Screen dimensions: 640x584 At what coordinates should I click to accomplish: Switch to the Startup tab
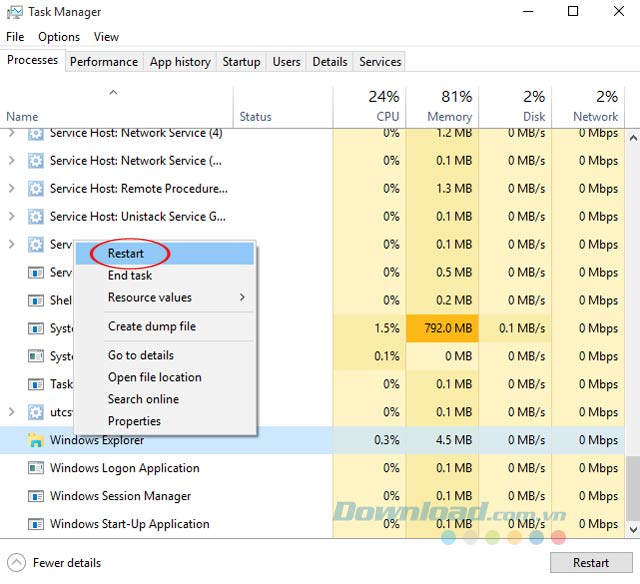point(241,62)
